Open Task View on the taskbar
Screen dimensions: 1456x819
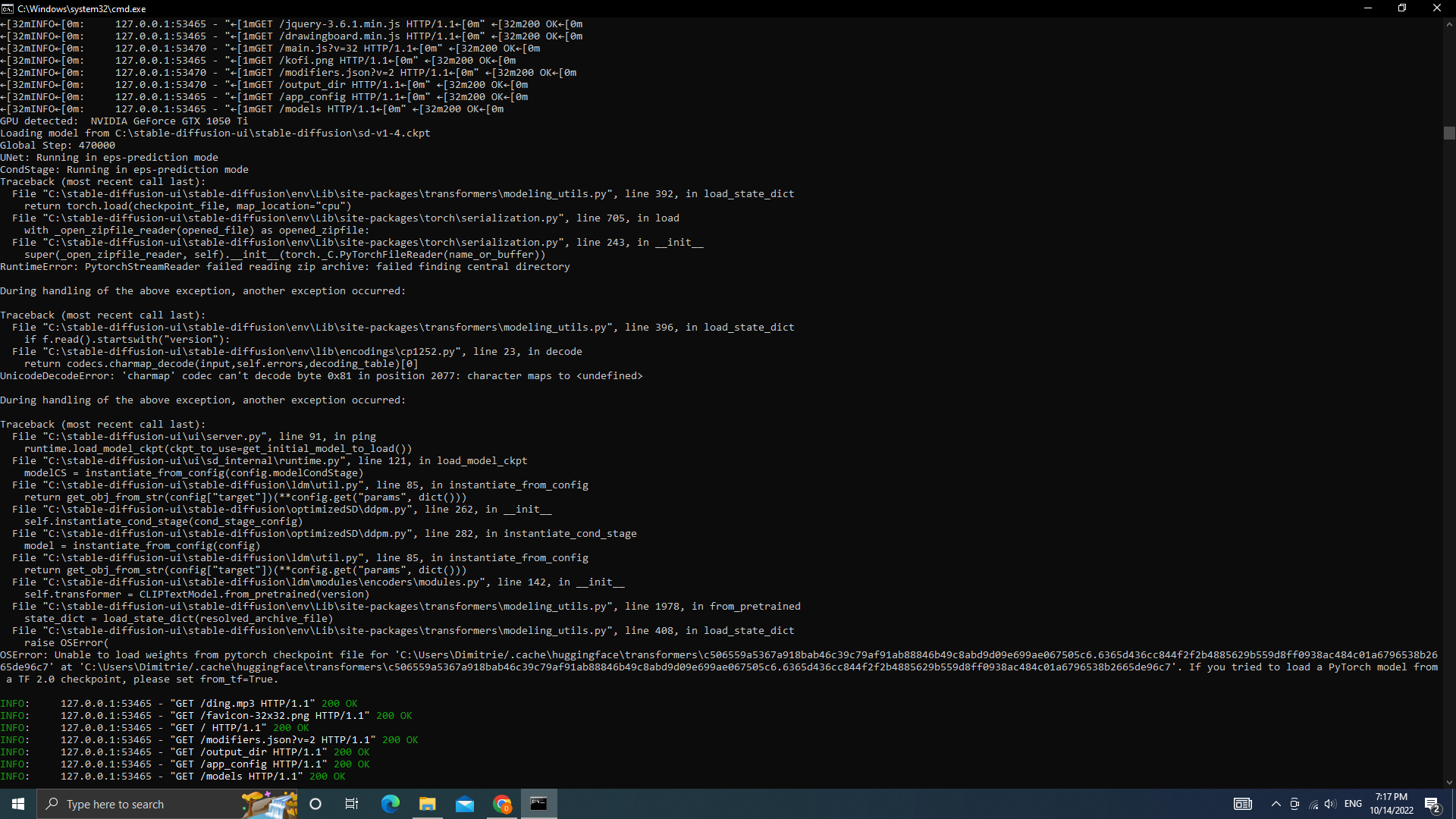(352, 804)
